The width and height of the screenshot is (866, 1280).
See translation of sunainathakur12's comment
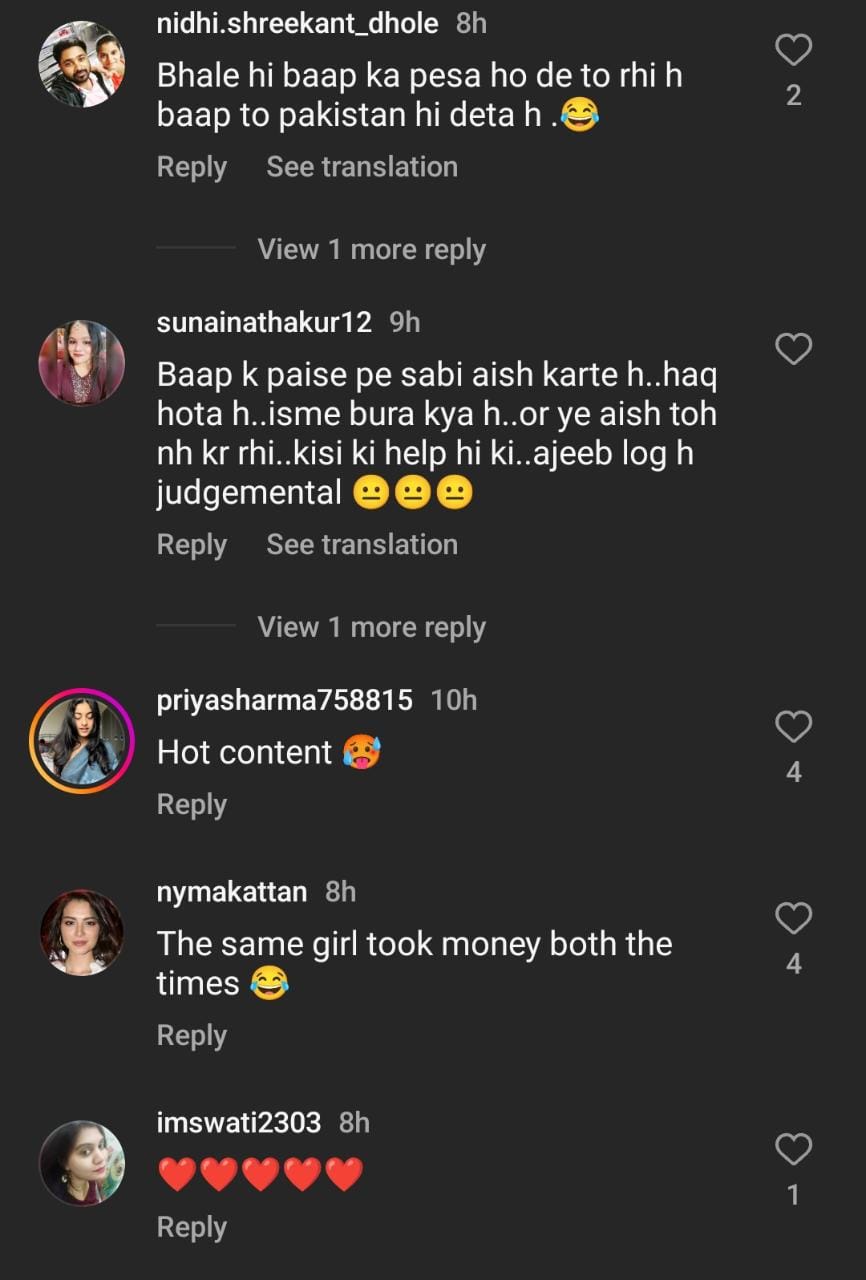(362, 545)
